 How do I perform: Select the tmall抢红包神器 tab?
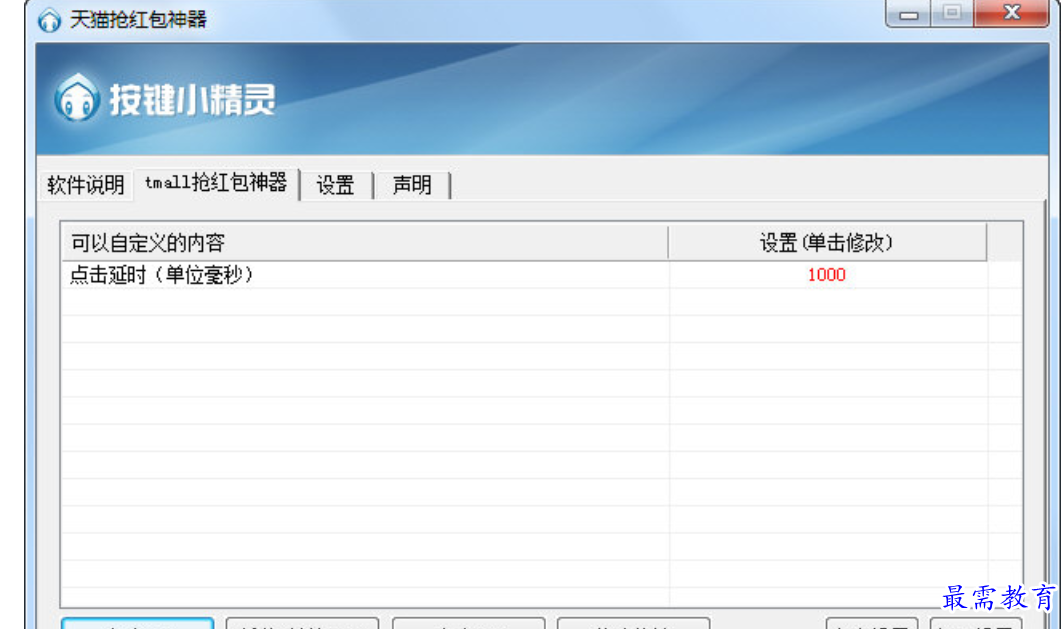pos(216,183)
